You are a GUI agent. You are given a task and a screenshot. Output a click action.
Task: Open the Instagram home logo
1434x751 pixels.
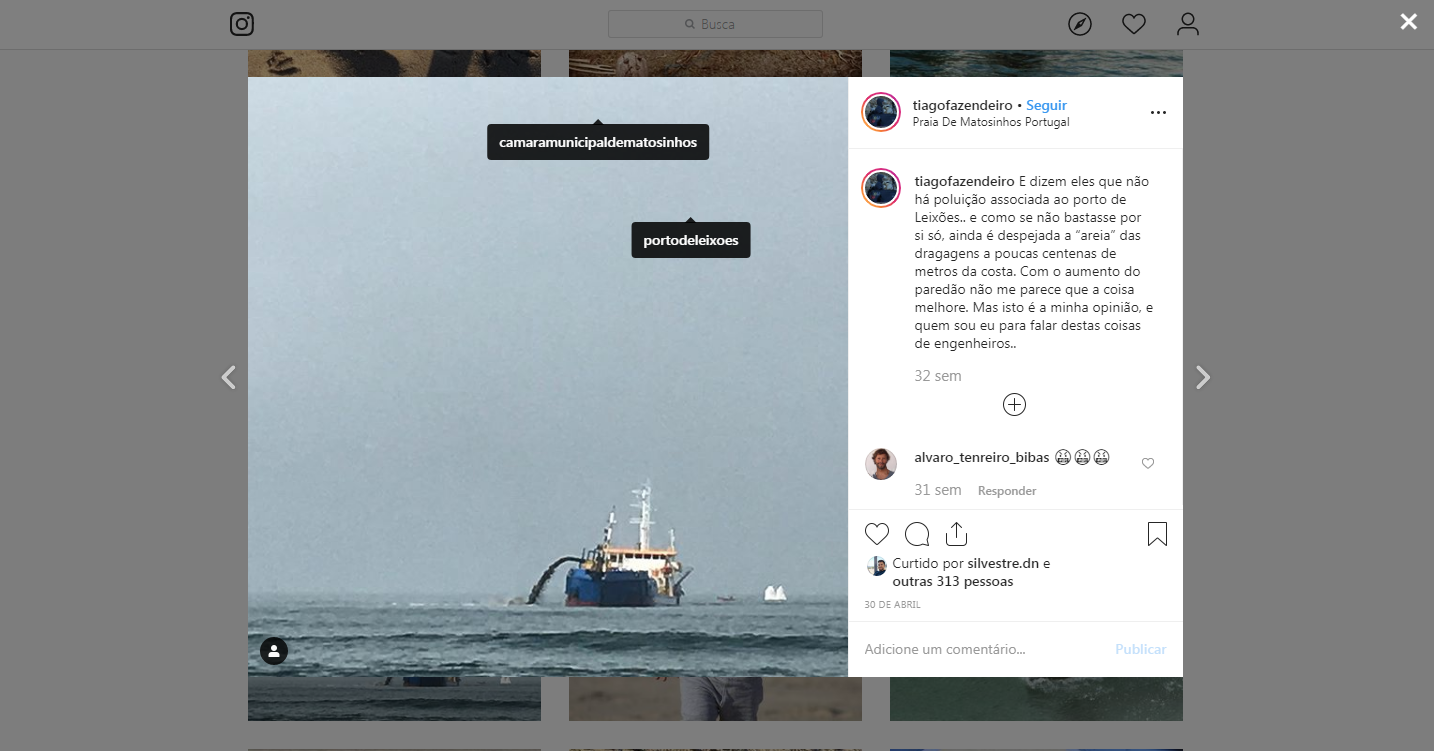[x=242, y=24]
